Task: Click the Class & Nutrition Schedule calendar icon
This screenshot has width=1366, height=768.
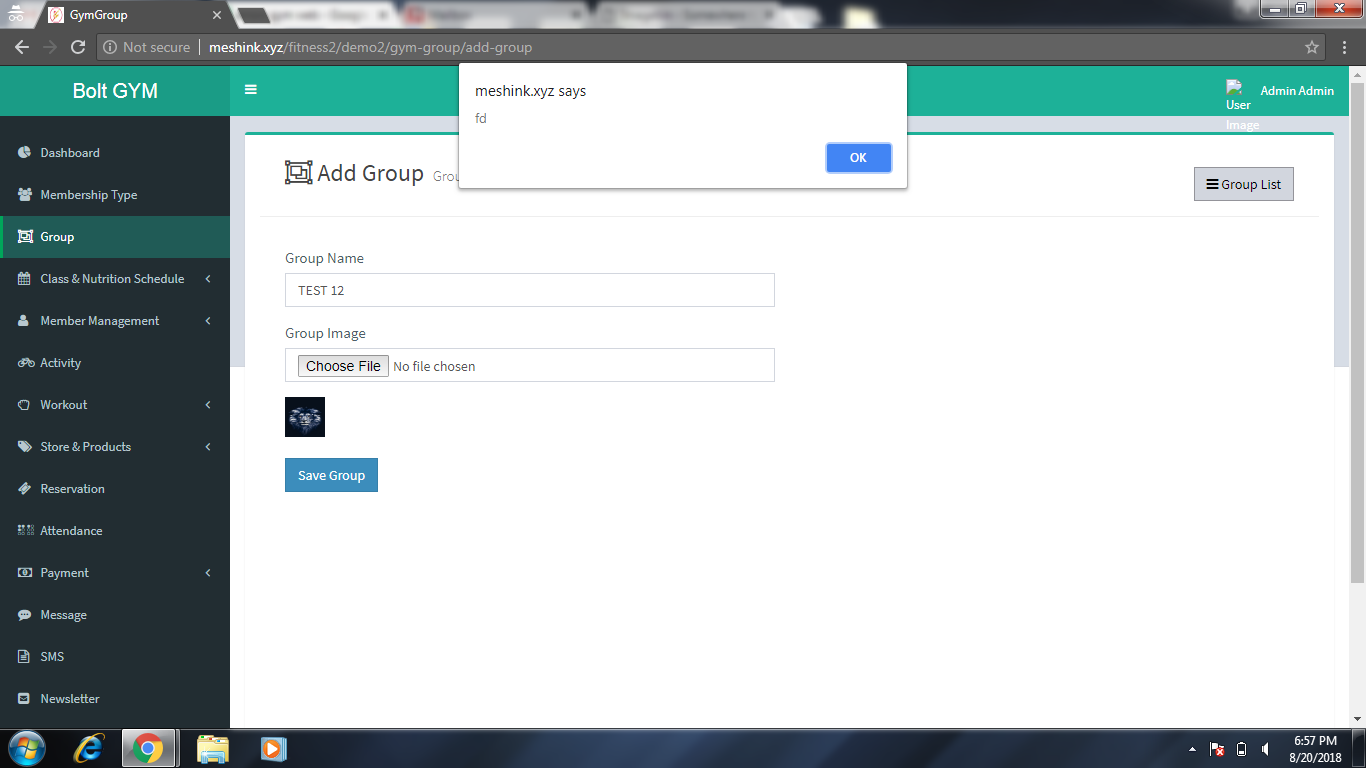Action: pyautogui.click(x=25, y=279)
